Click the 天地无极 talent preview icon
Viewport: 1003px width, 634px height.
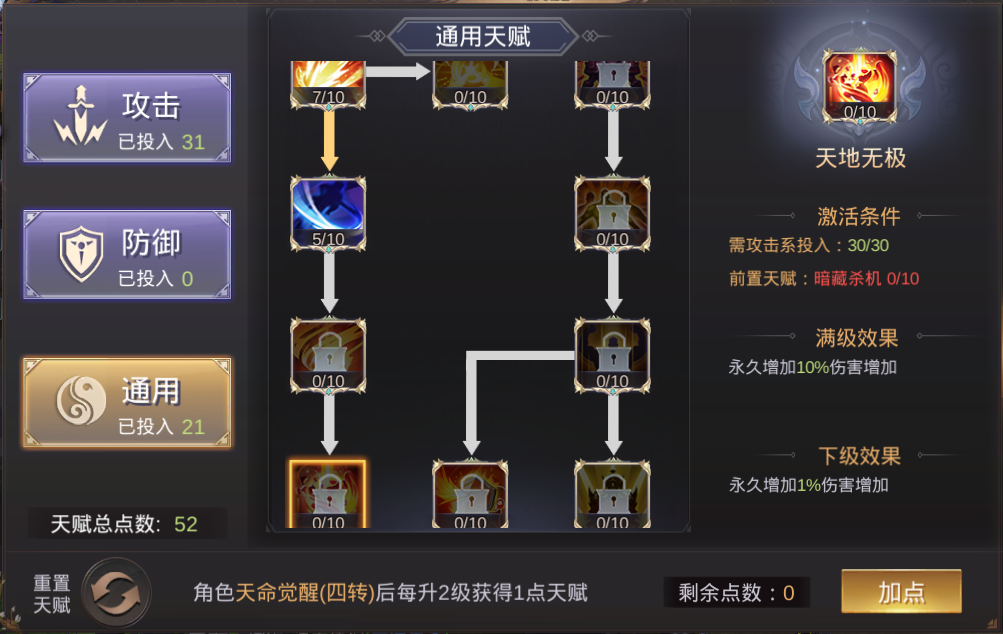click(859, 86)
